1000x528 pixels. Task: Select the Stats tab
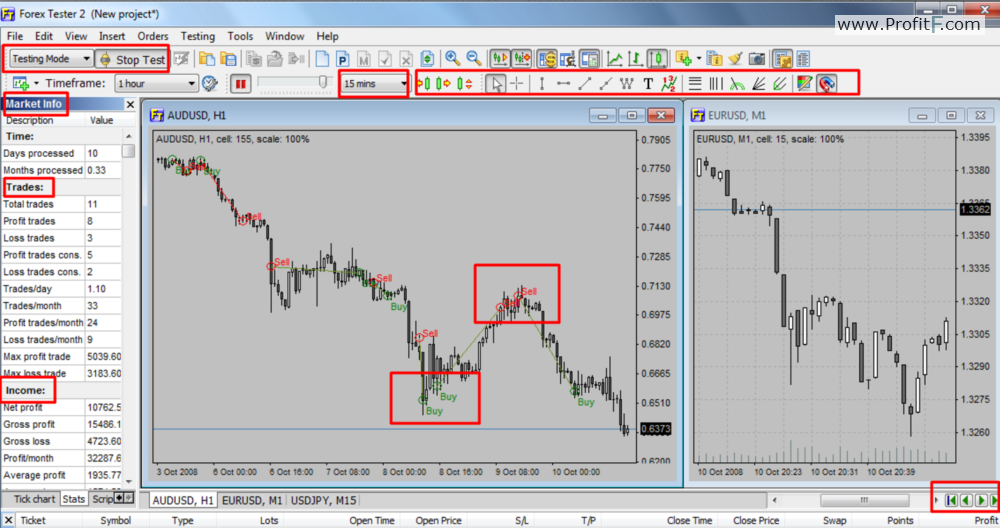(x=73, y=499)
